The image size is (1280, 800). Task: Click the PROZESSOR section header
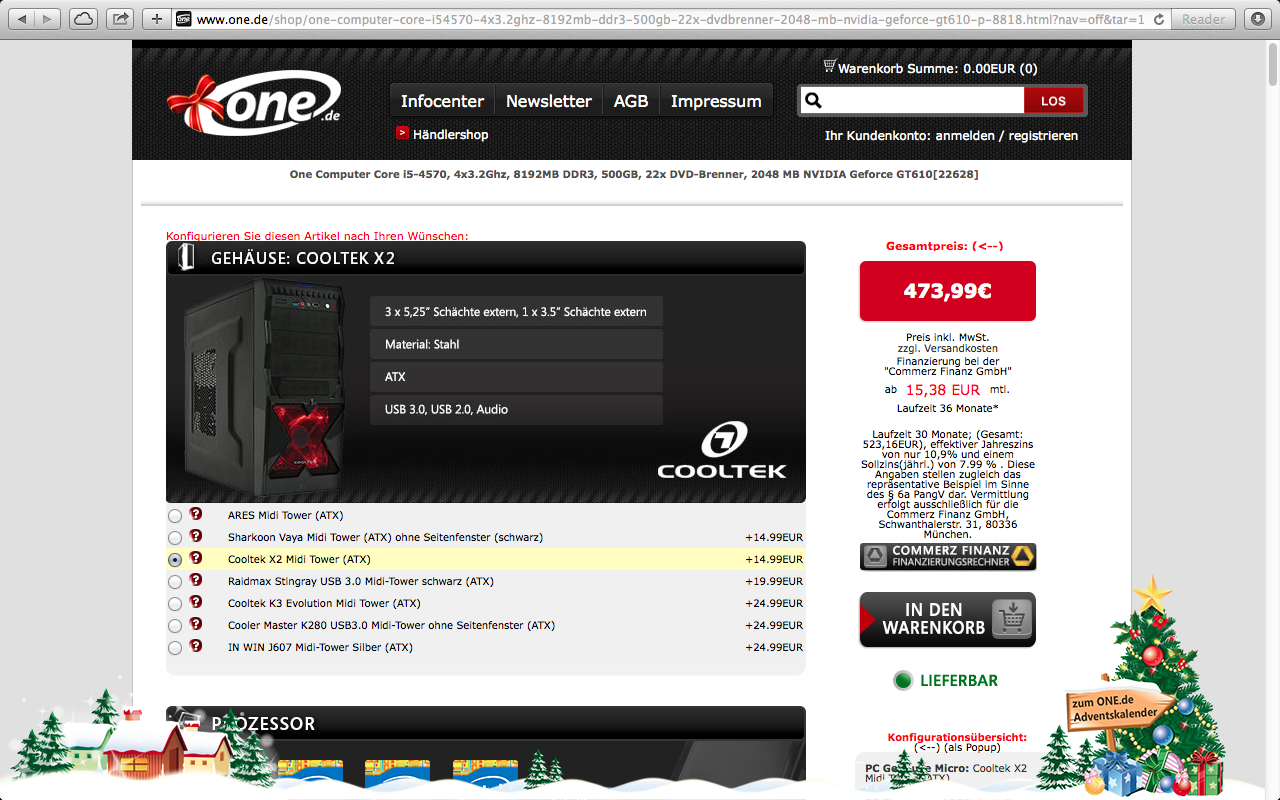pos(485,723)
